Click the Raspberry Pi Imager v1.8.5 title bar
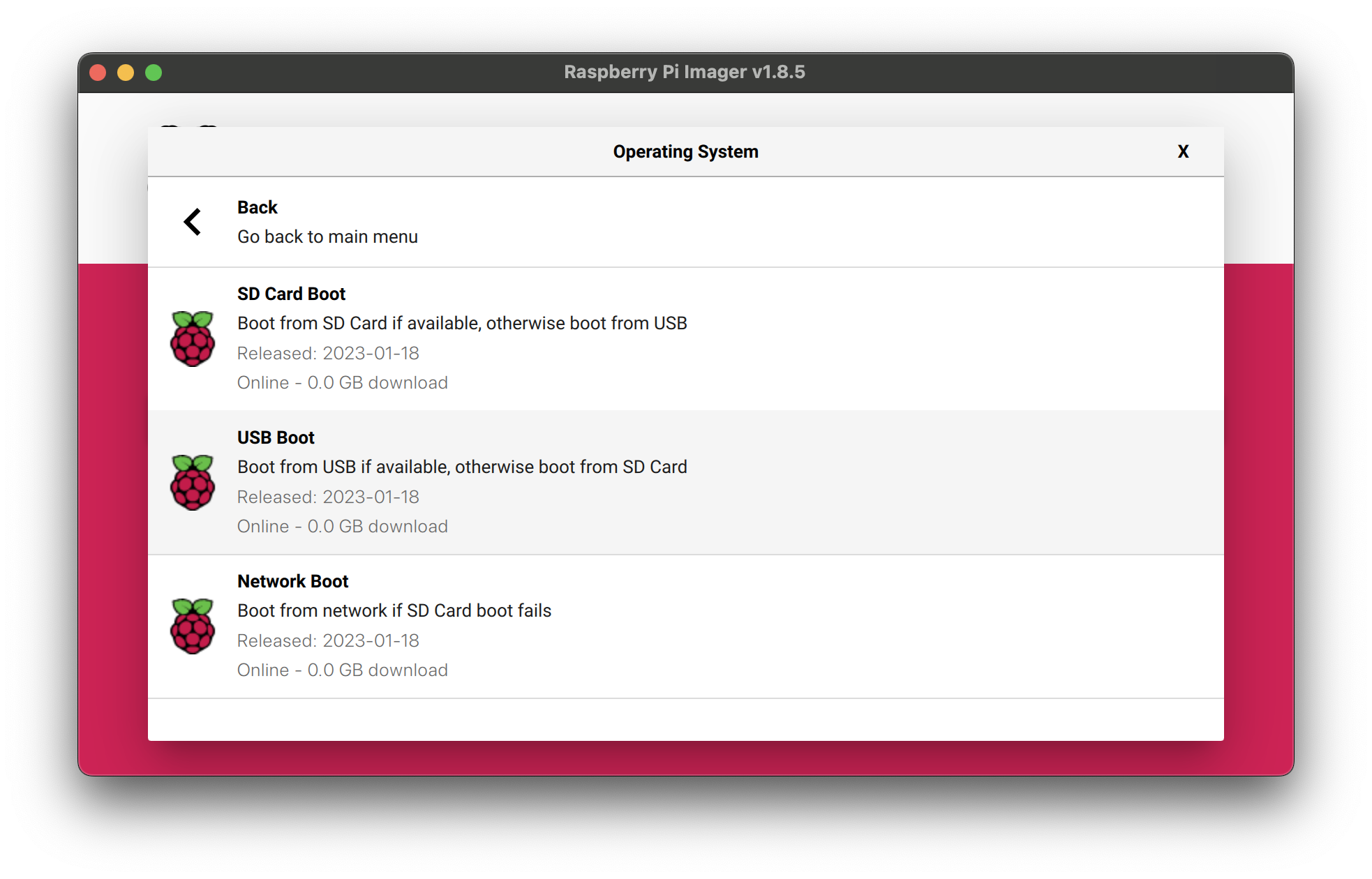1372x879 pixels. pos(684,72)
